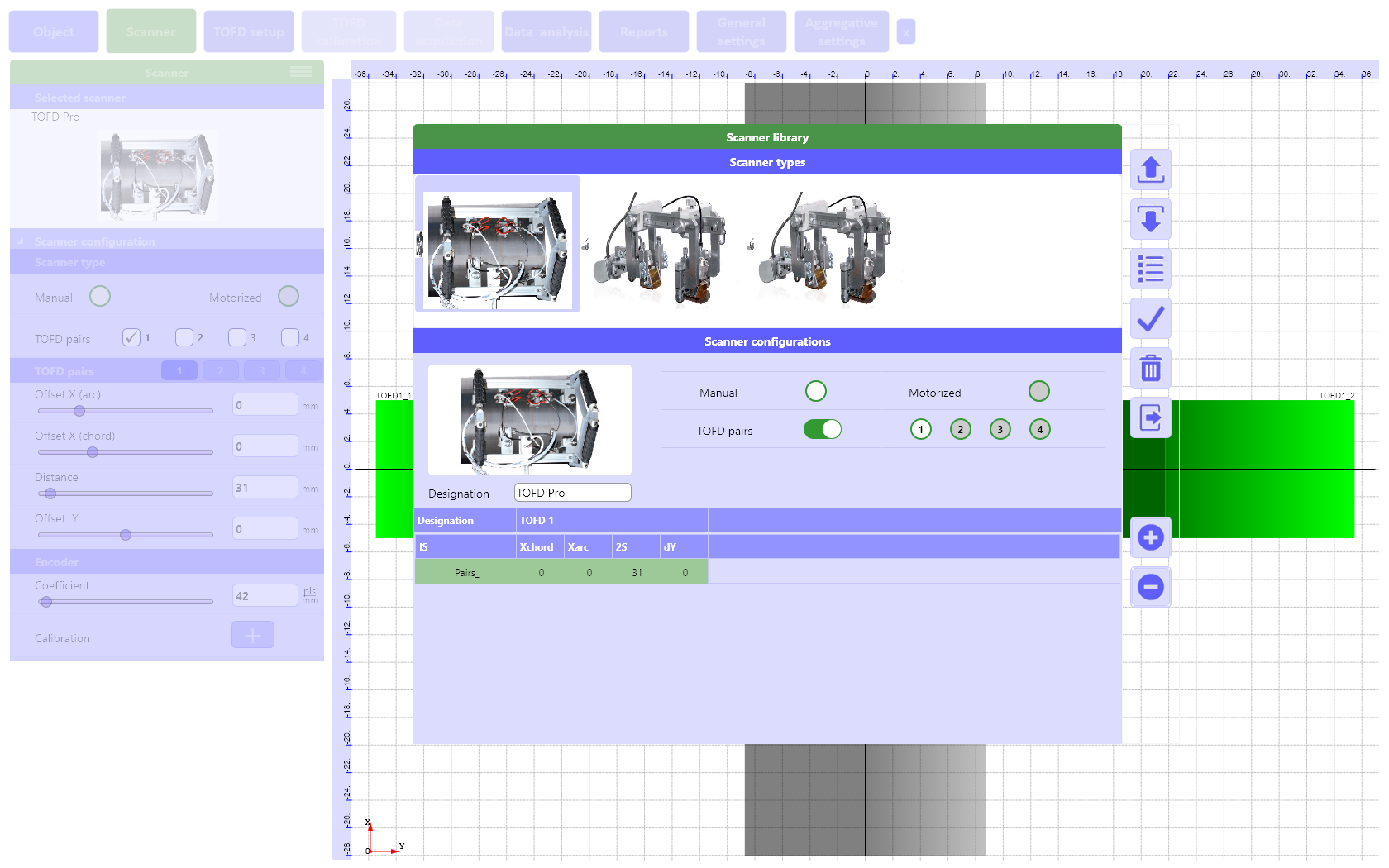Open the Reports tab
This screenshot has width=1389, height=868.
click(643, 32)
